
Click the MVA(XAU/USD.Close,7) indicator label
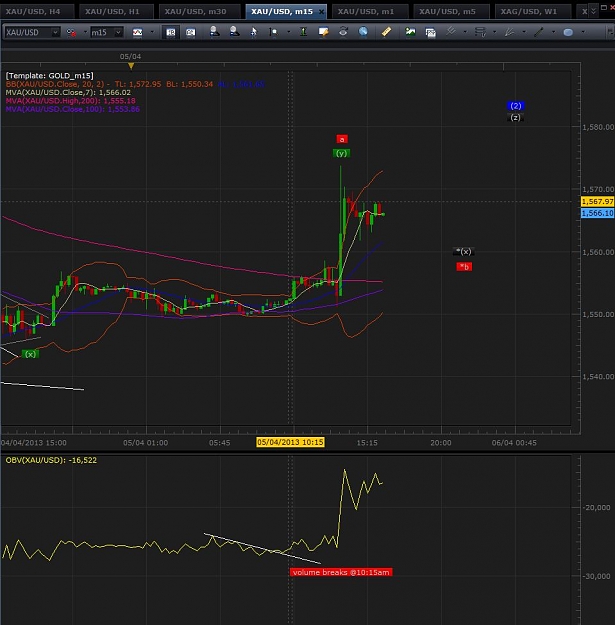point(68,92)
